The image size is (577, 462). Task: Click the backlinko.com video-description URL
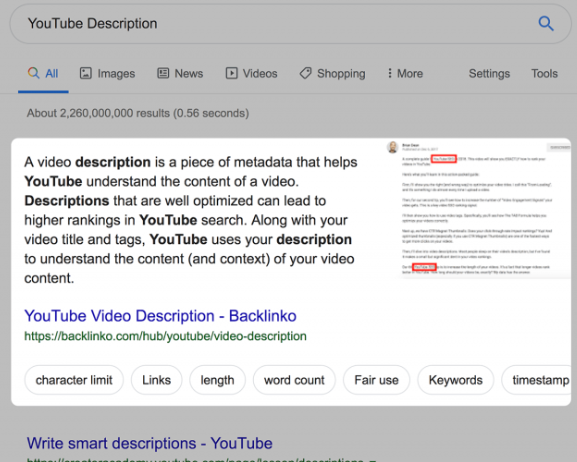(x=165, y=336)
